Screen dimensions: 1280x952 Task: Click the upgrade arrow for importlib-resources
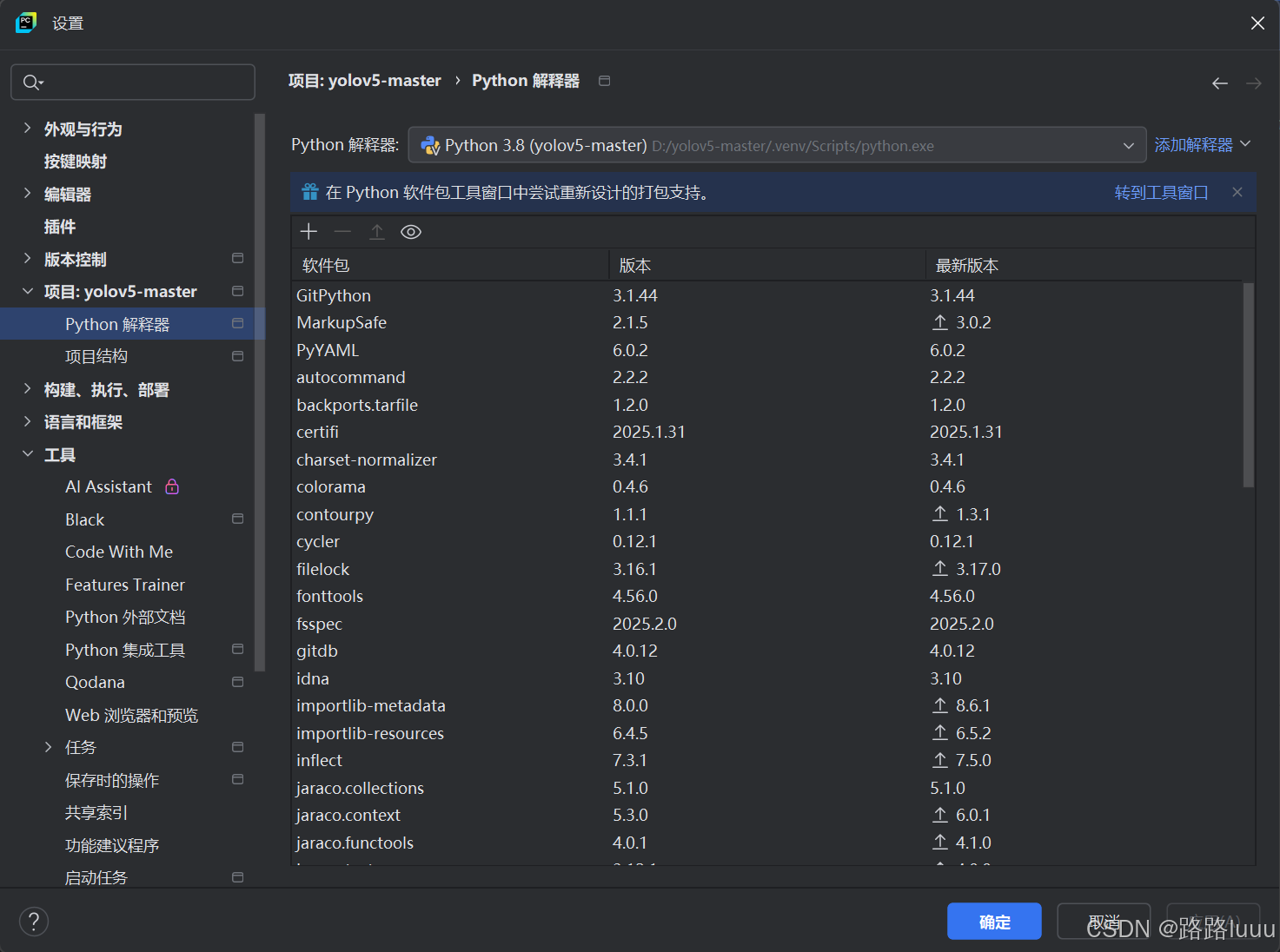click(x=940, y=733)
